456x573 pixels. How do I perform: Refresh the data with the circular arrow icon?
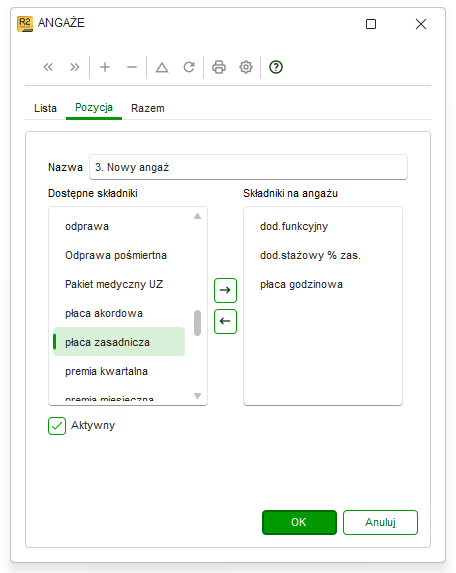[189, 67]
